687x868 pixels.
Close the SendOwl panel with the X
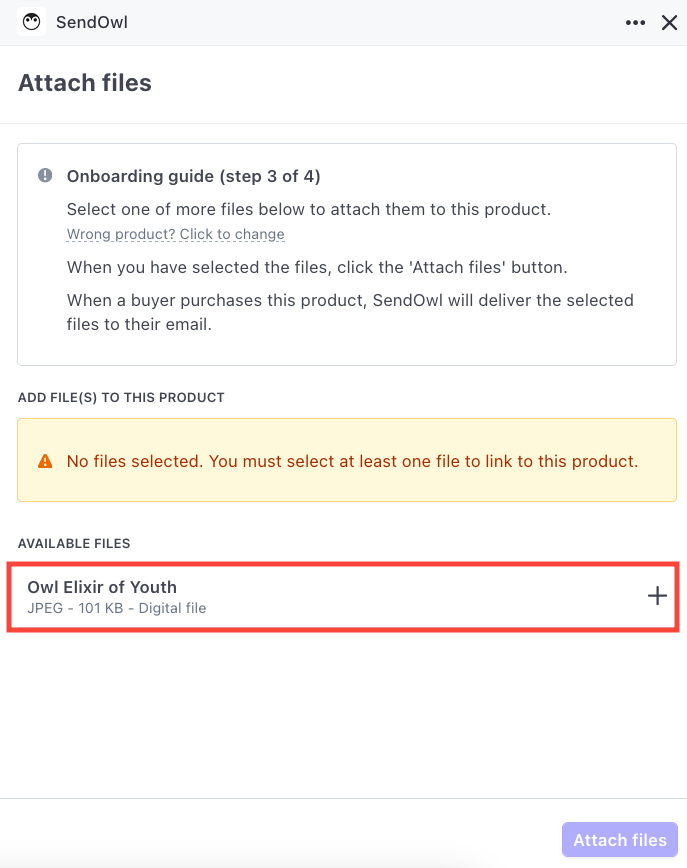670,22
